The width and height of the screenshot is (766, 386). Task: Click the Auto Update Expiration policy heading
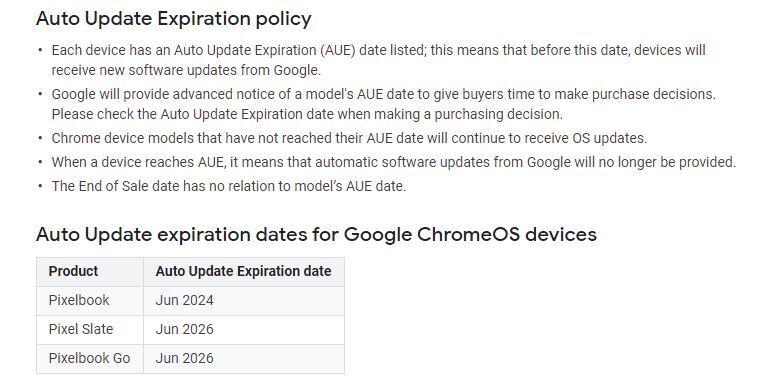click(173, 19)
